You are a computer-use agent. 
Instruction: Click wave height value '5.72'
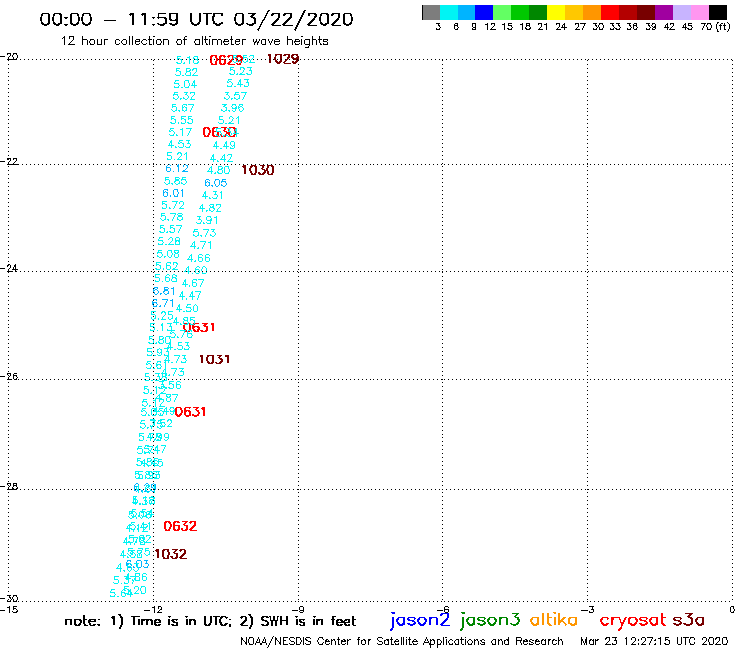click(173, 205)
